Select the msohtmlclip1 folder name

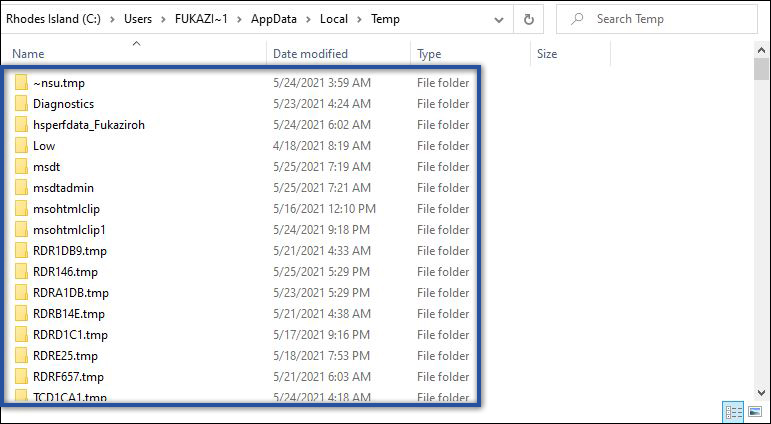click(69, 230)
